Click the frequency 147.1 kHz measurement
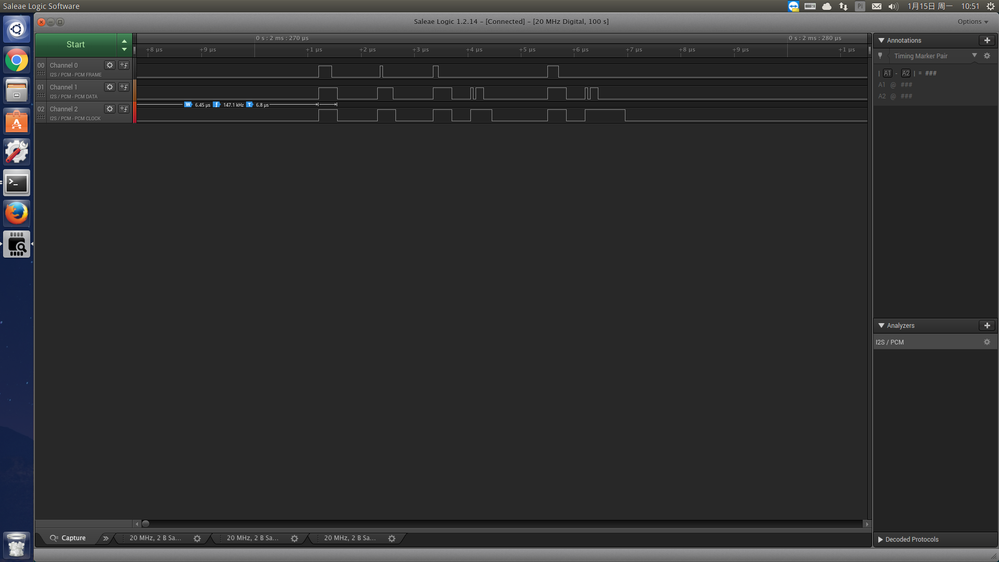 [x=229, y=104]
